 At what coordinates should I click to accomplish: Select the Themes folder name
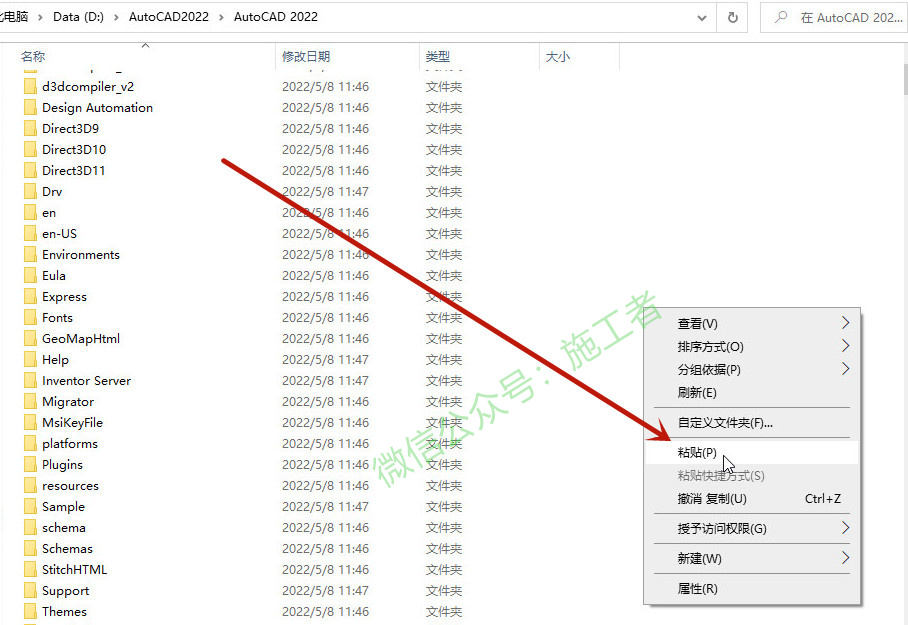64,612
